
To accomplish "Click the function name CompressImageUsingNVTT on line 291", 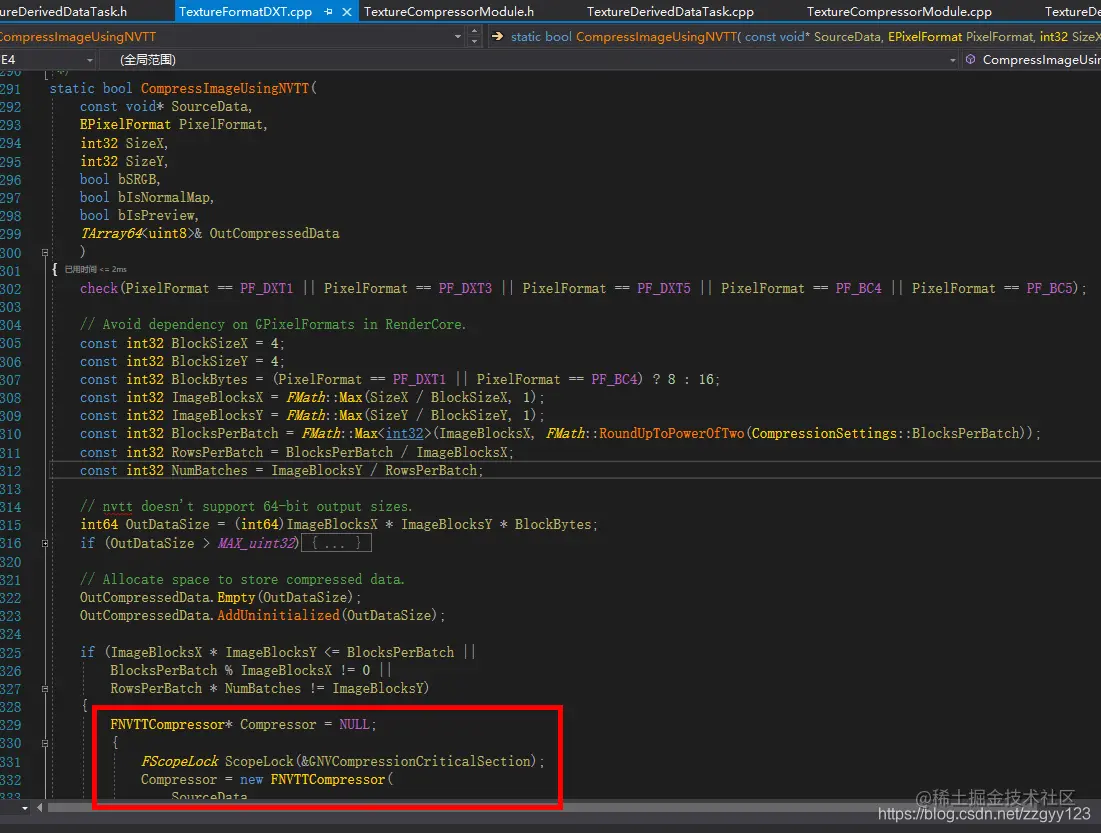I will pos(225,88).
